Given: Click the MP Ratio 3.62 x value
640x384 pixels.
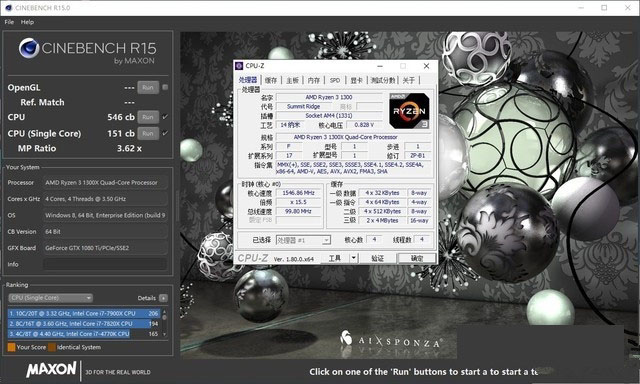Looking at the screenshot, I should pyautogui.click(x=129, y=149).
